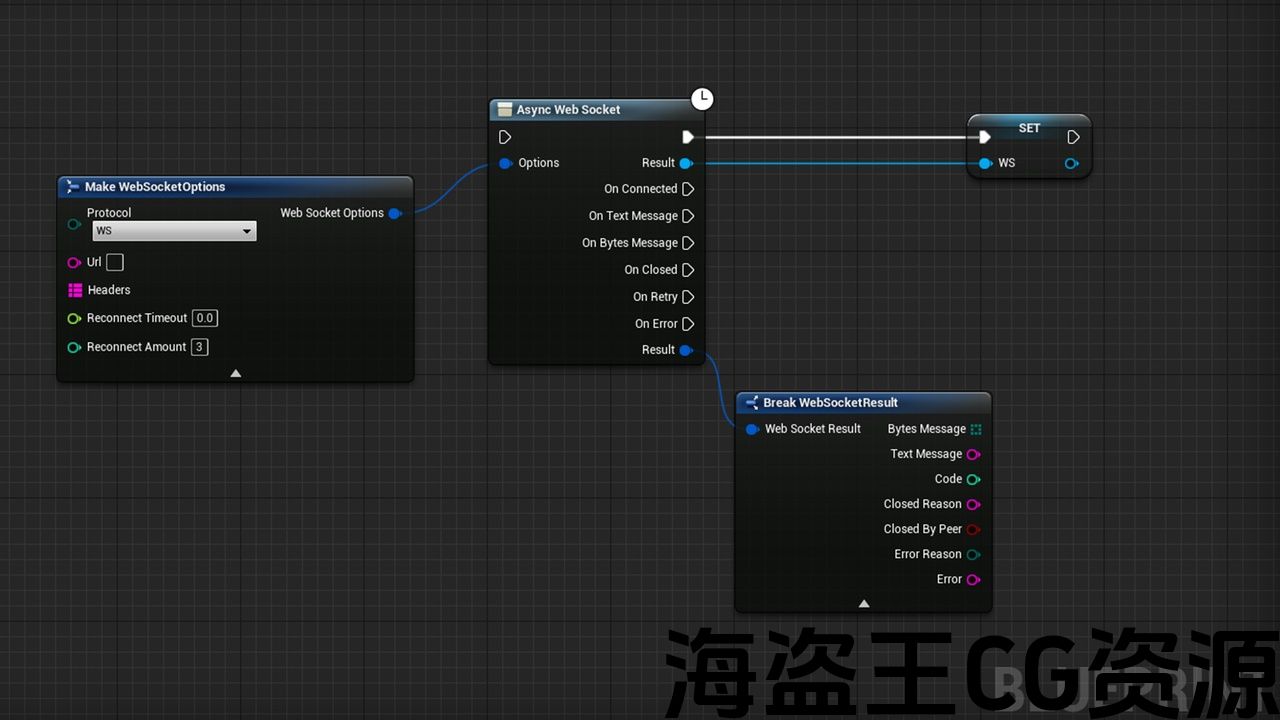Click the SET node output execution pin
1280x720 pixels.
1073,137
